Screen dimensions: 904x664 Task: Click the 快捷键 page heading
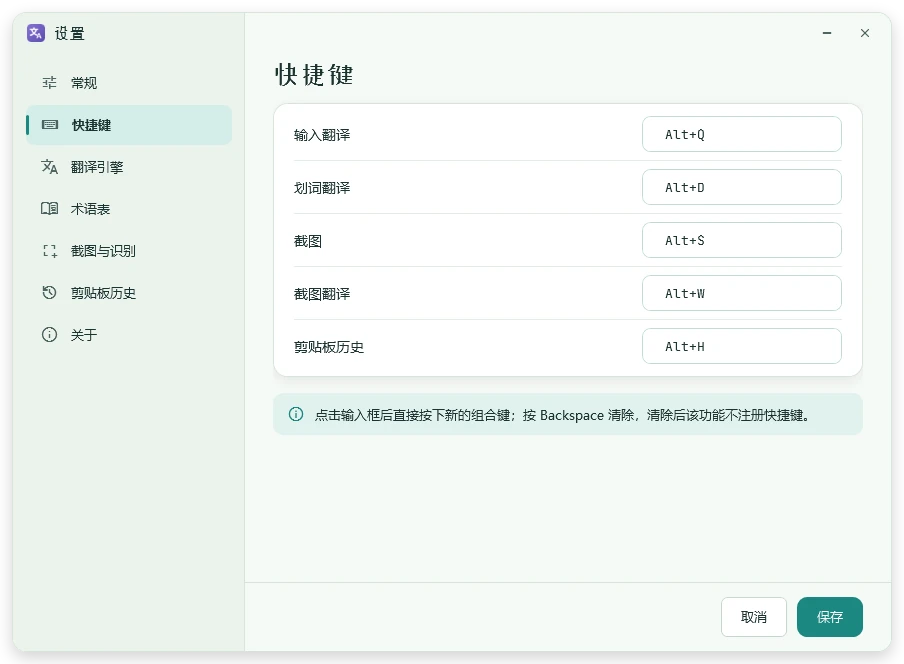[x=314, y=75]
